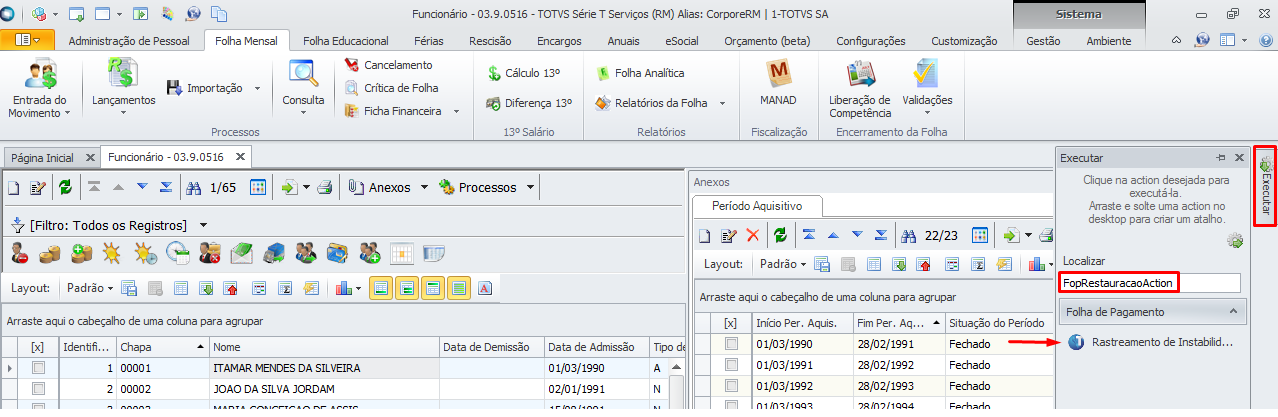
Task: Open the Consulta dropdown
Action: [302, 112]
